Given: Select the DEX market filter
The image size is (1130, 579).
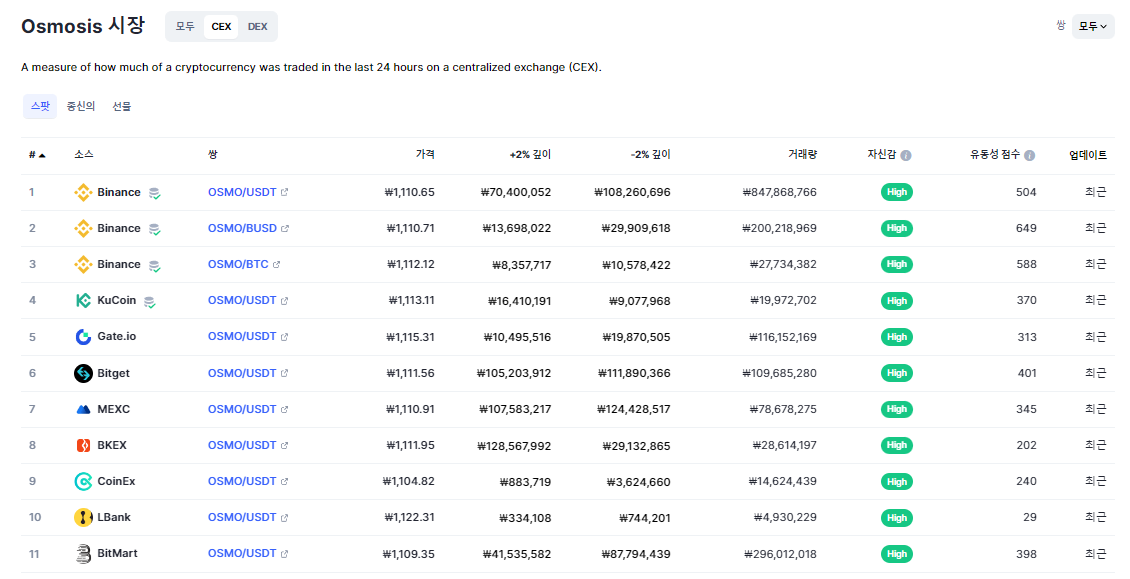Looking at the screenshot, I should (x=257, y=26).
